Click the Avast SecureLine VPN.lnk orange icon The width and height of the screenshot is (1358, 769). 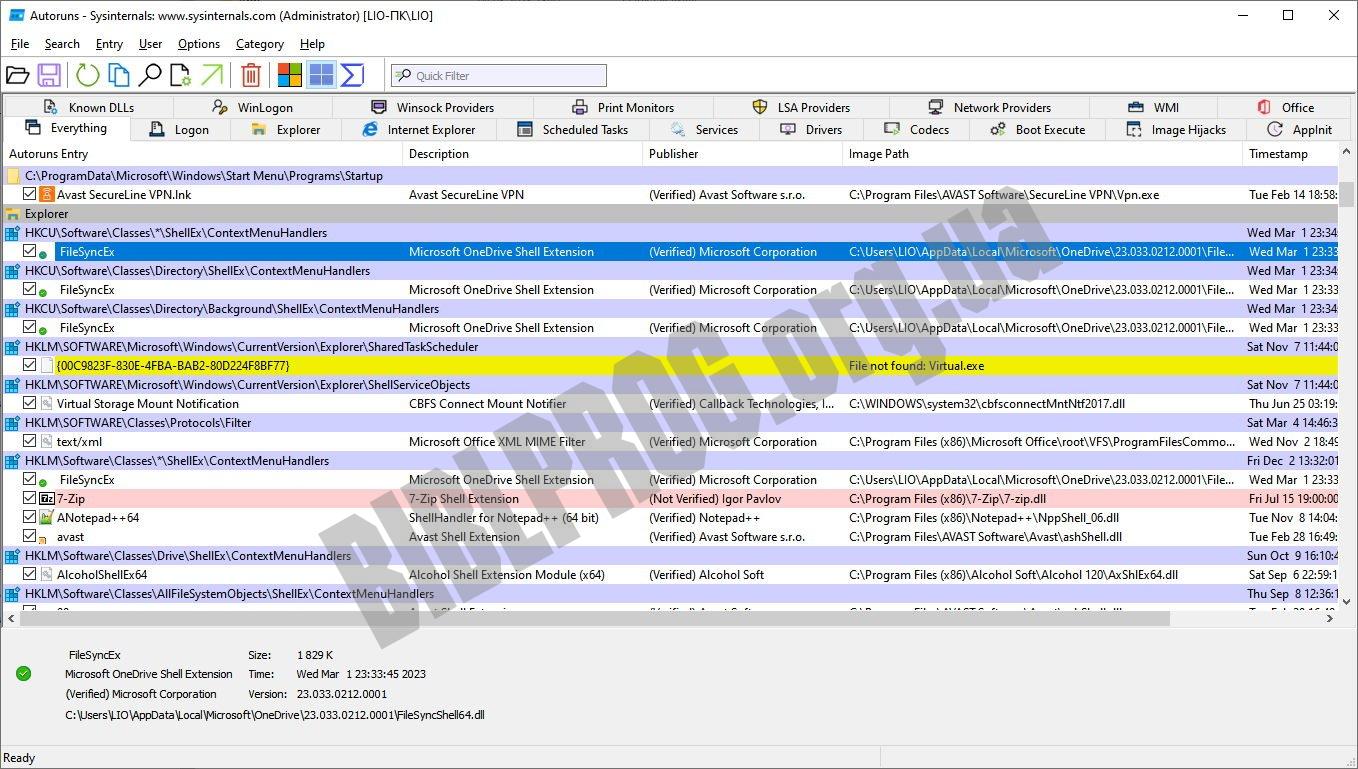pyautogui.click(x=46, y=195)
